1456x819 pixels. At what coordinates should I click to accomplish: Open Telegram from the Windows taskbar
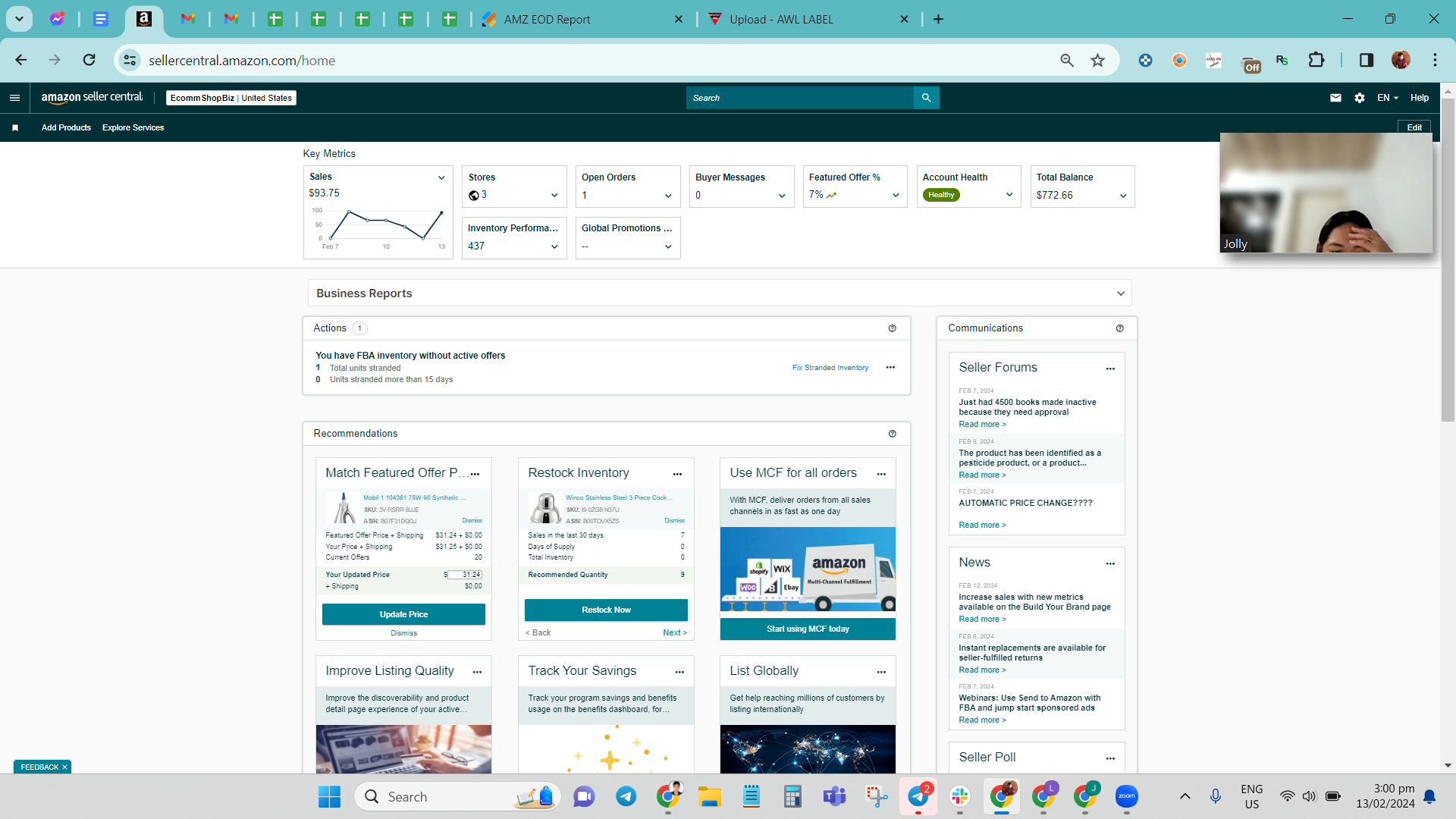pos(626,796)
